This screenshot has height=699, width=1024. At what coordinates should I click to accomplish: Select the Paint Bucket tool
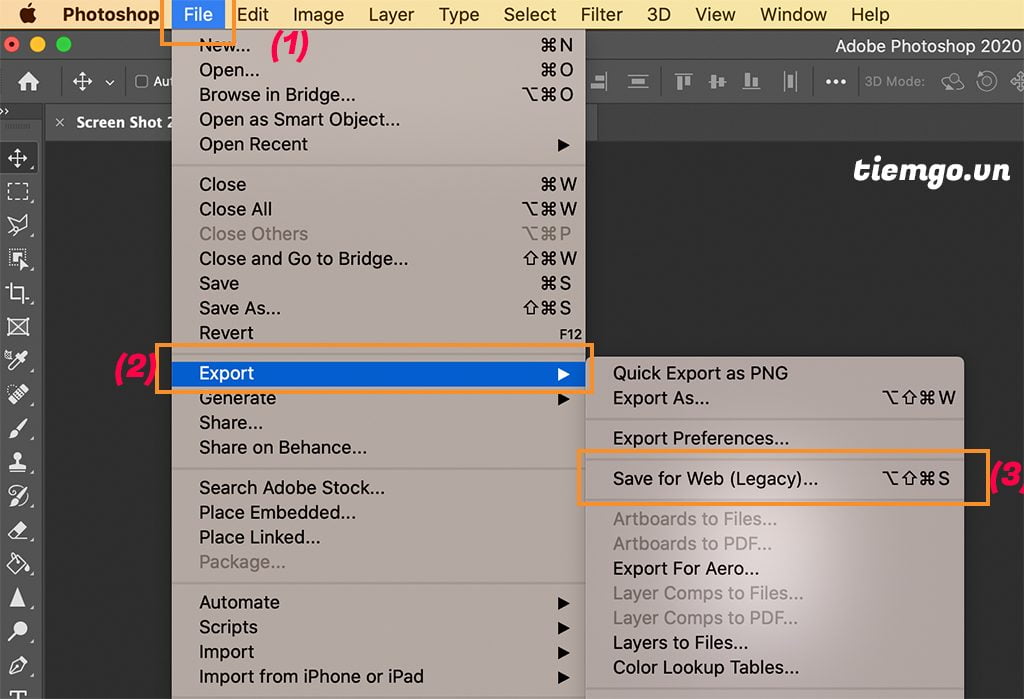pos(18,564)
